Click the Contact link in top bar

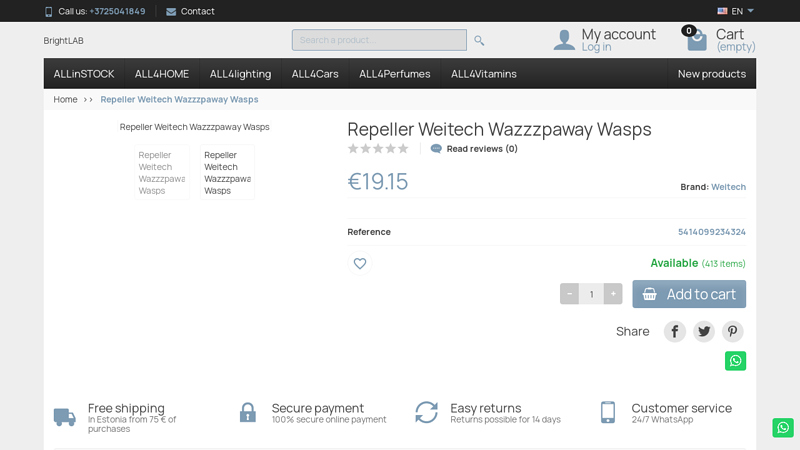click(x=197, y=11)
